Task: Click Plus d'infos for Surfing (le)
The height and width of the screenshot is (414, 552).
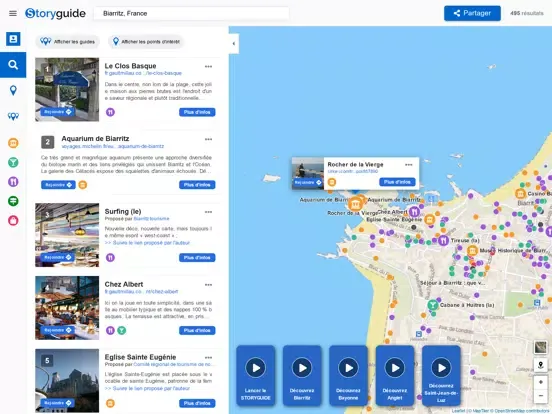Action: click(197, 258)
